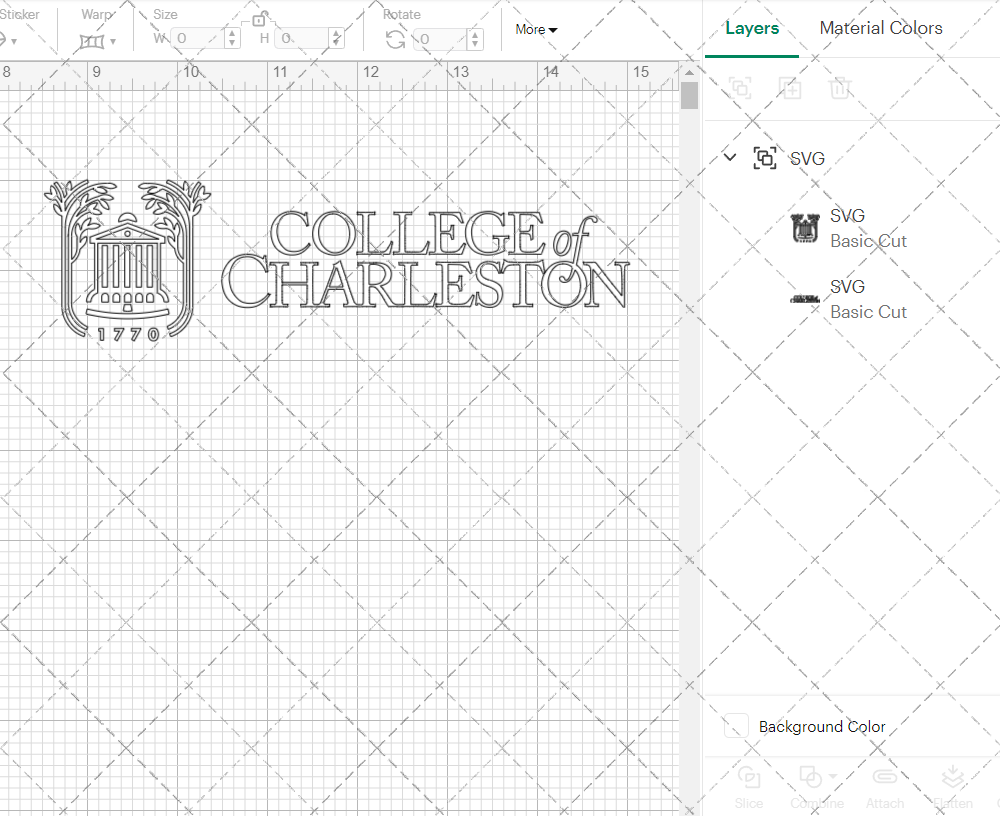Click the Rotate icon
Screen dimensions: 1000x816
(x=395, y=40)
